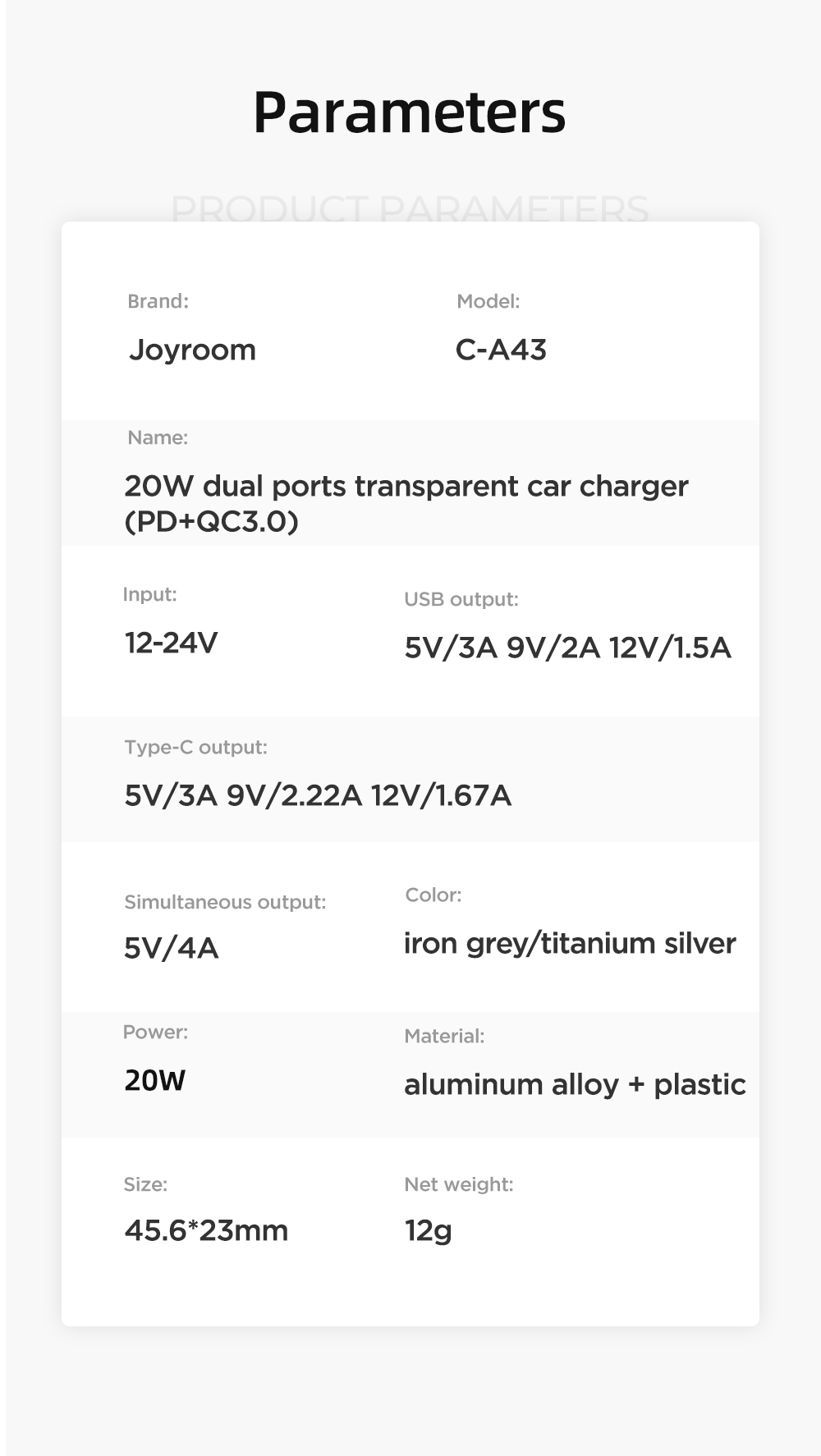Click the Brand: label
The image size is (821, 1456).
tap(158, 301)
